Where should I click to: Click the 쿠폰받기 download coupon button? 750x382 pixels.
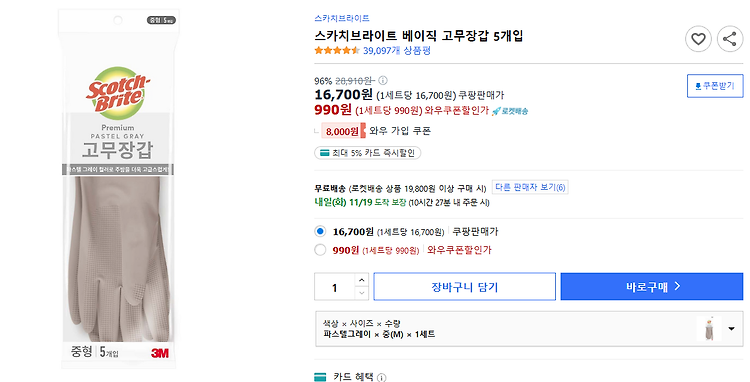coord(715,86)
